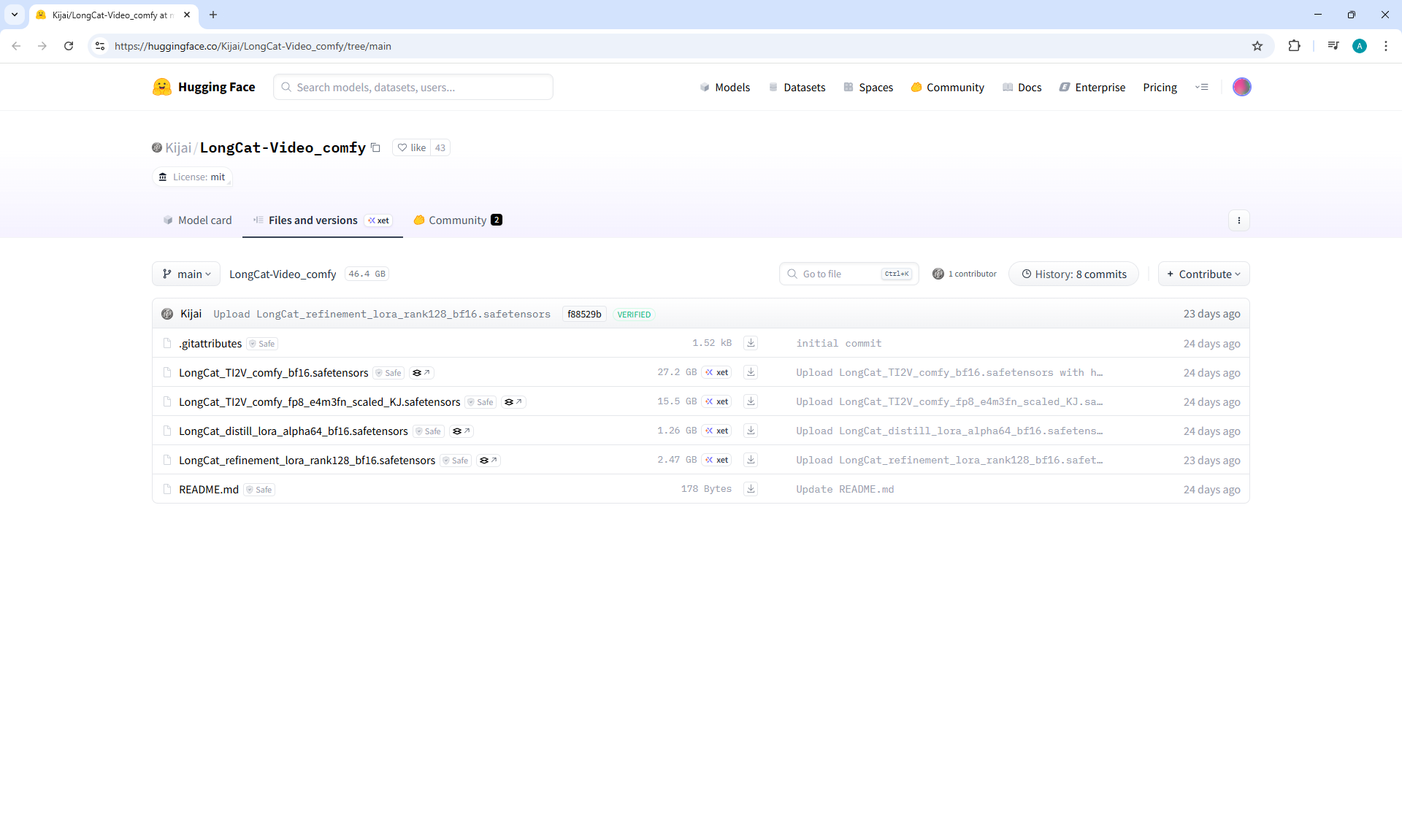This screenshot has width=1402, height=840.
Task: Expand the Contribute dropdown
Action: 1203,274
